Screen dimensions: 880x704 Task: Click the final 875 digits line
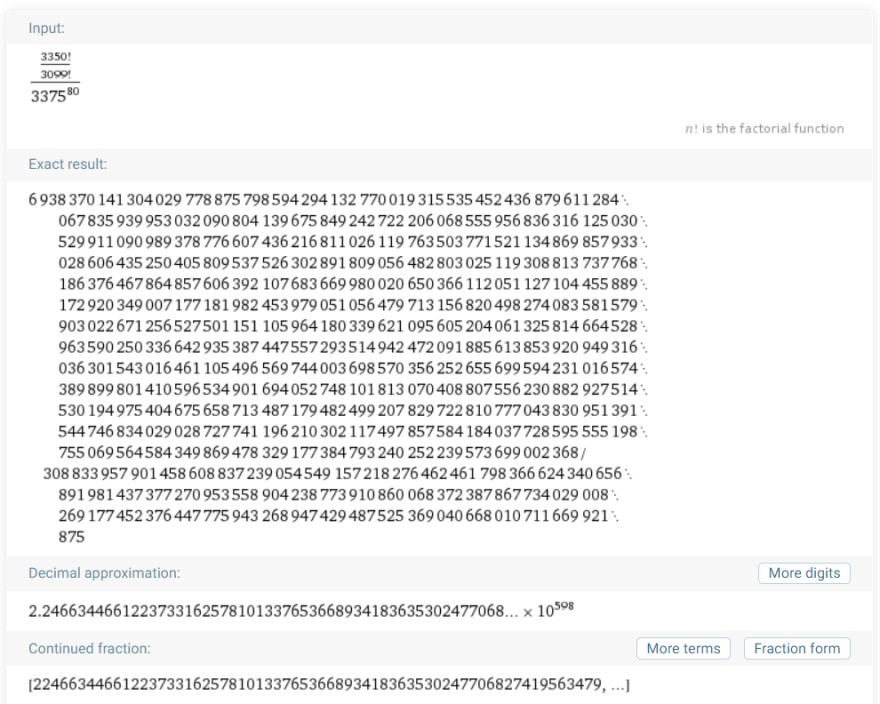coord(71,537)
